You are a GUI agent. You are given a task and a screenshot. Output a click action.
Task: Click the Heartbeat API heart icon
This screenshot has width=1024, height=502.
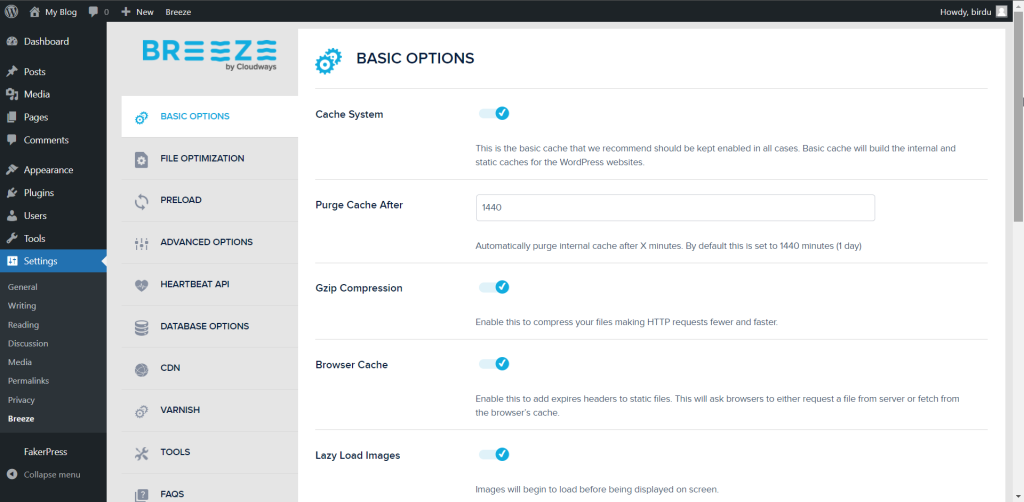click(141, 285)
